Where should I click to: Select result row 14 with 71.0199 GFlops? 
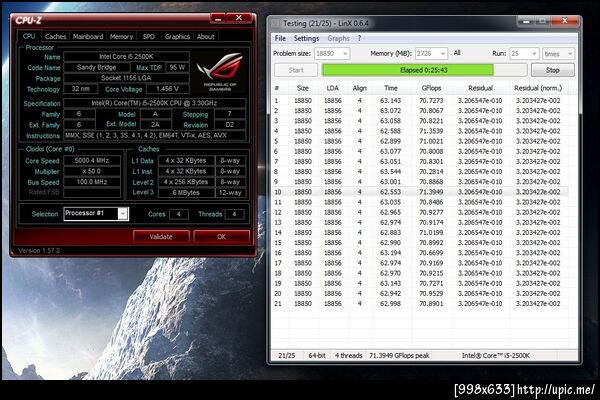(420, 232)
